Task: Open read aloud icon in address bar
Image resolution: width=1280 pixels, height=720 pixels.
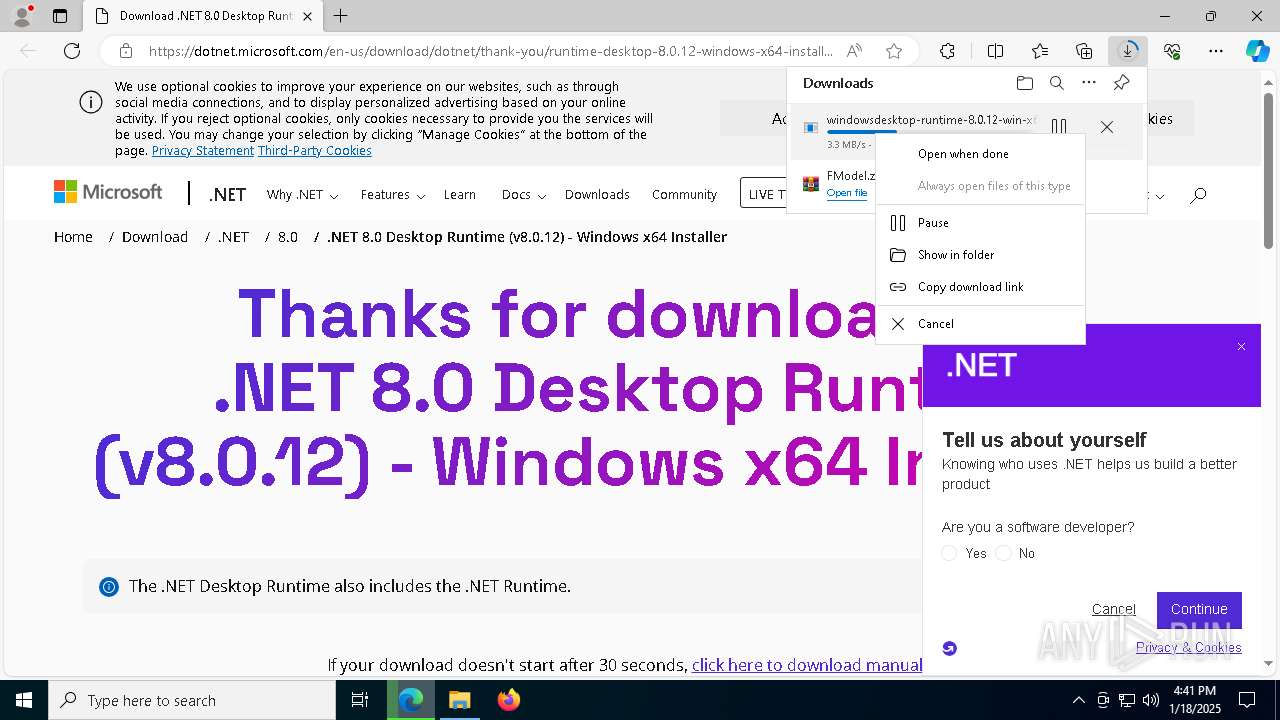Action: tap(854, 51)
